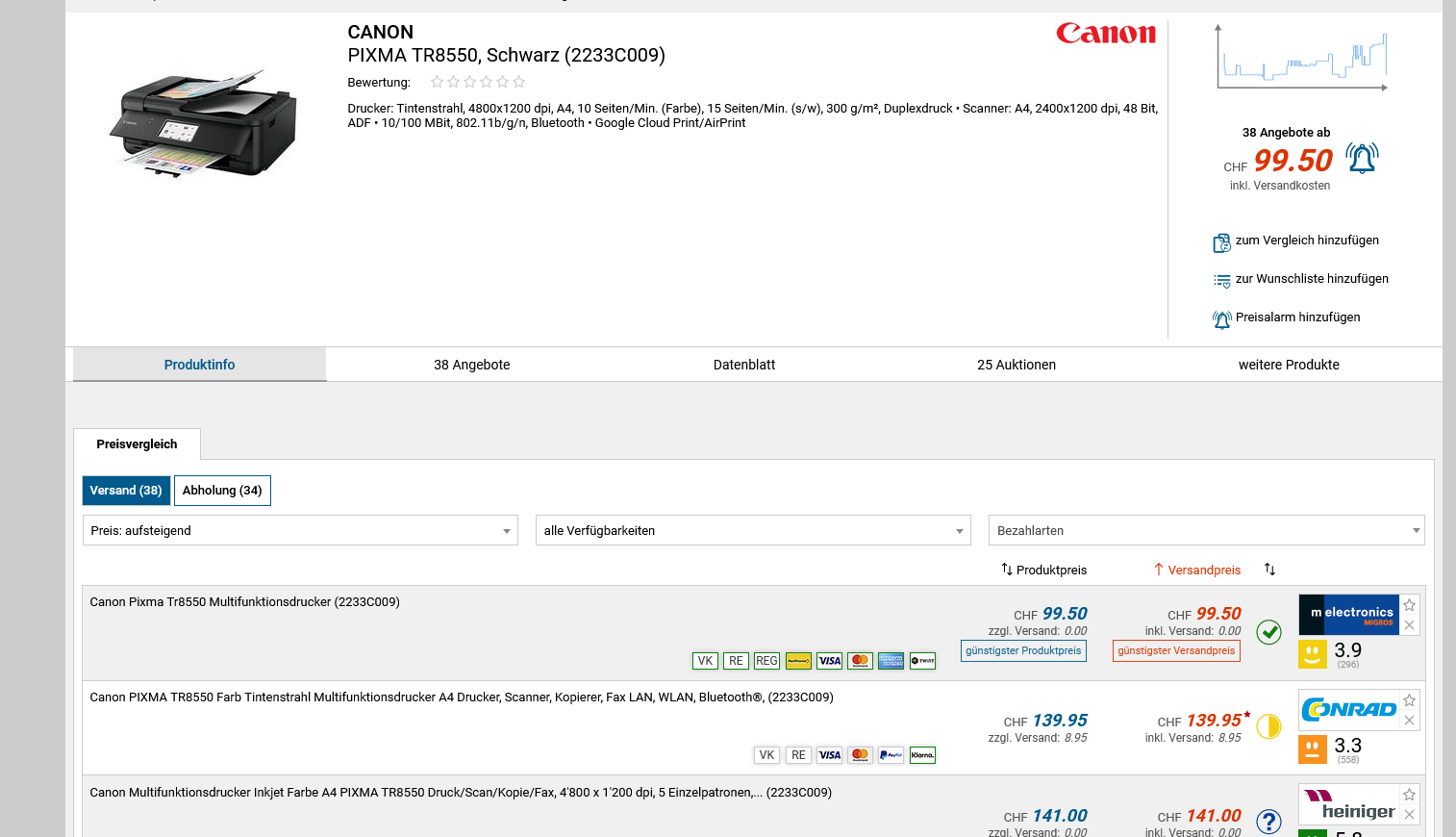Click the TWINT payment icon in first offer

922,661
